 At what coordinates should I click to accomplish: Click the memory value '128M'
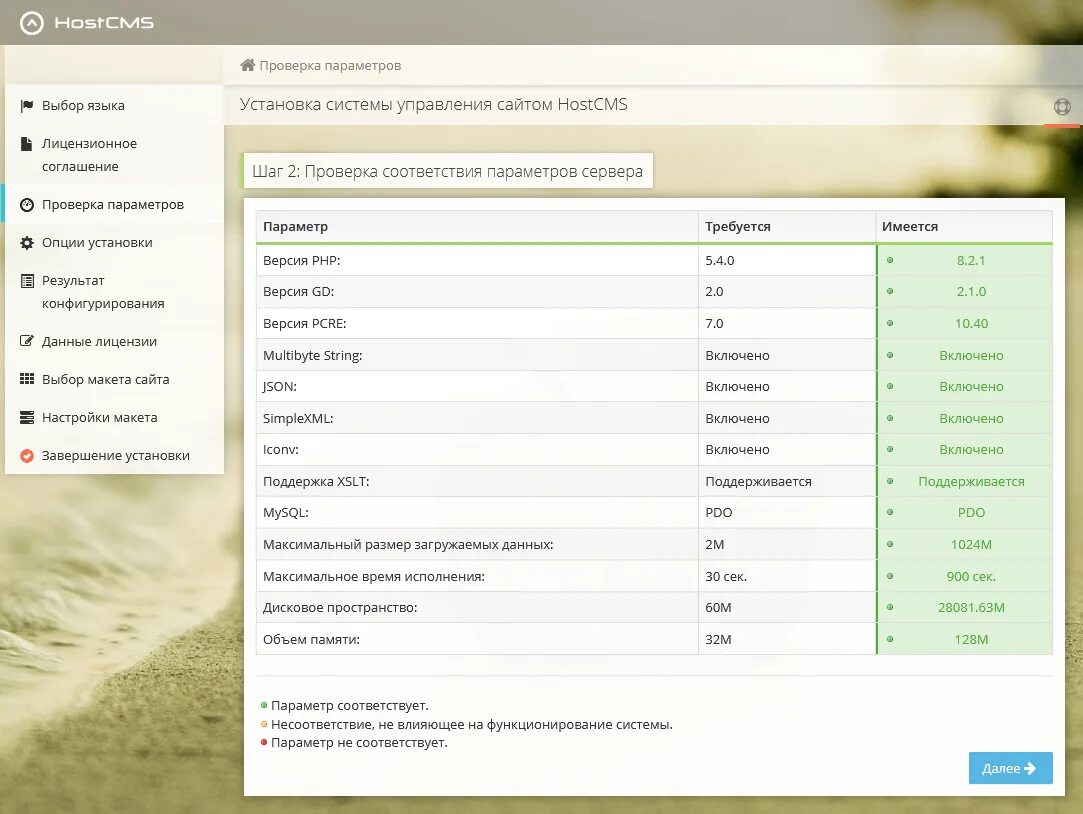click(971, 639)
